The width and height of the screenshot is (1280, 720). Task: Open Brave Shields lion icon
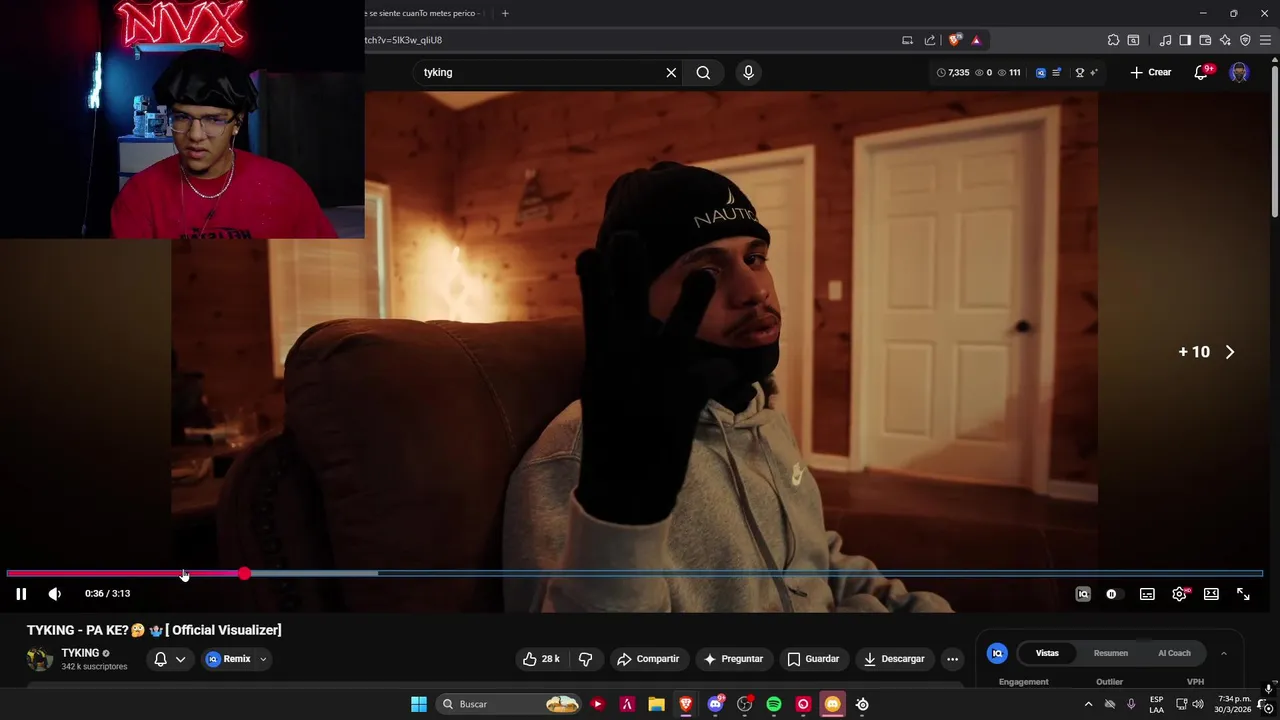(x=954, y=40)
